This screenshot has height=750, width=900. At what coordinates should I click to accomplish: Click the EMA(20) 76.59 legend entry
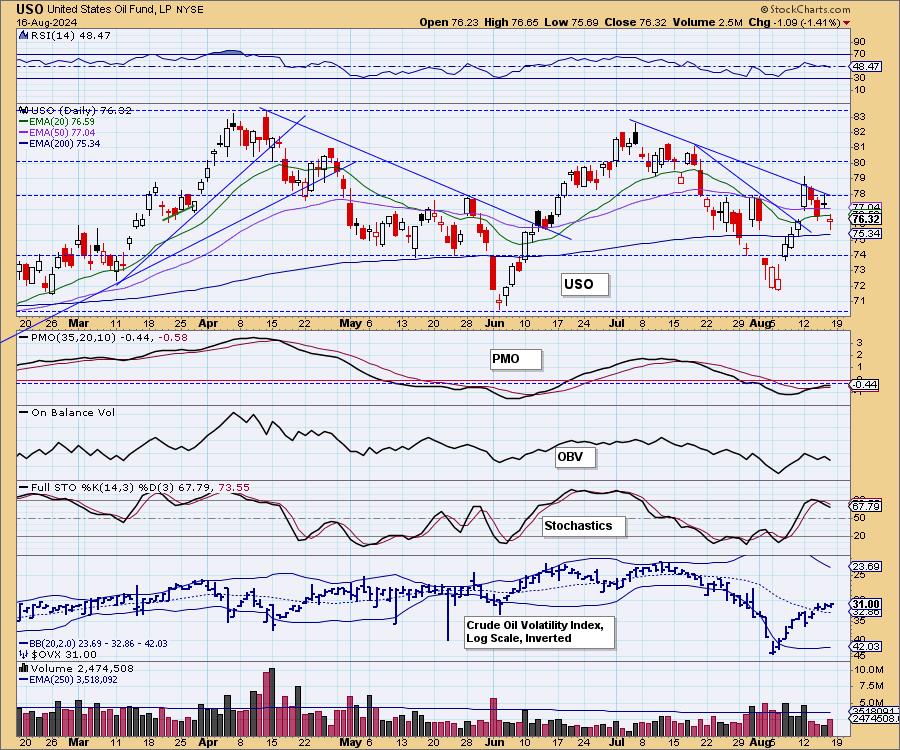click(x=57, y=122)
